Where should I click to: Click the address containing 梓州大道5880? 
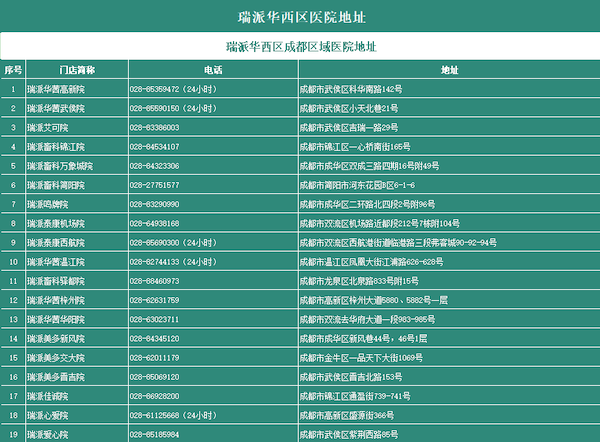[374, 300]
